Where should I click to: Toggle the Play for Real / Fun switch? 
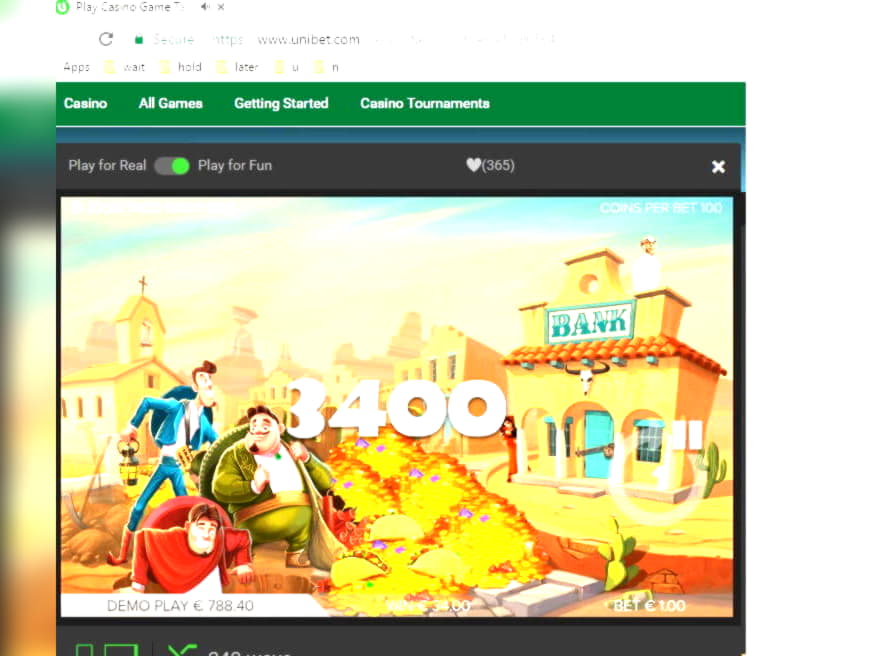[172, 166]
